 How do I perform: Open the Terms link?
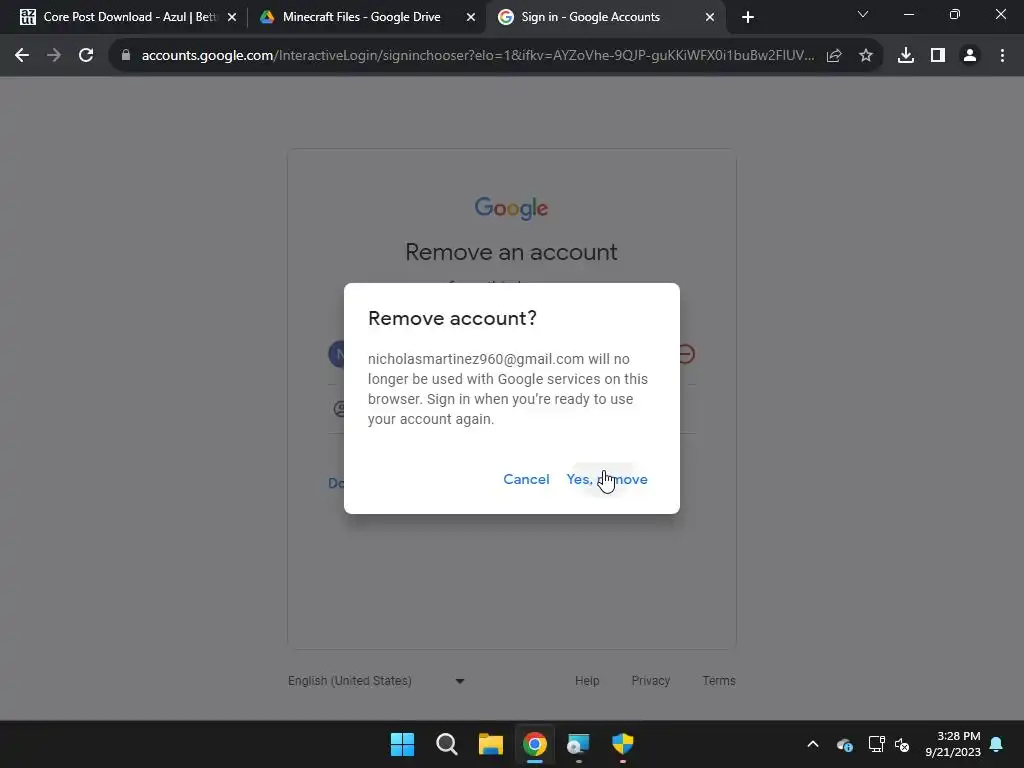click(x=719, y=680)
